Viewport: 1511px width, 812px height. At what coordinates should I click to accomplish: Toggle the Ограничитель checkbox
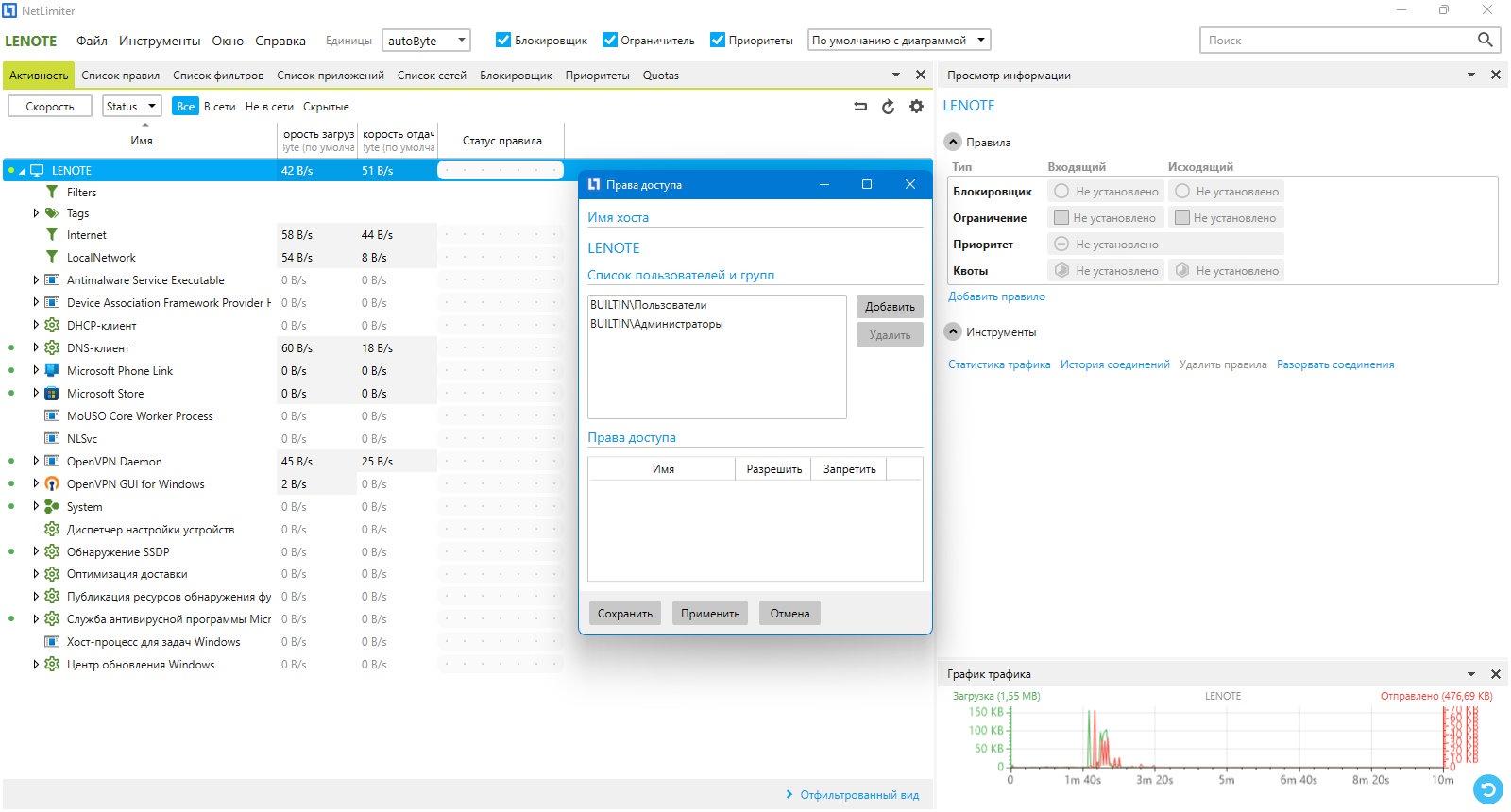(x=610, y=40)
